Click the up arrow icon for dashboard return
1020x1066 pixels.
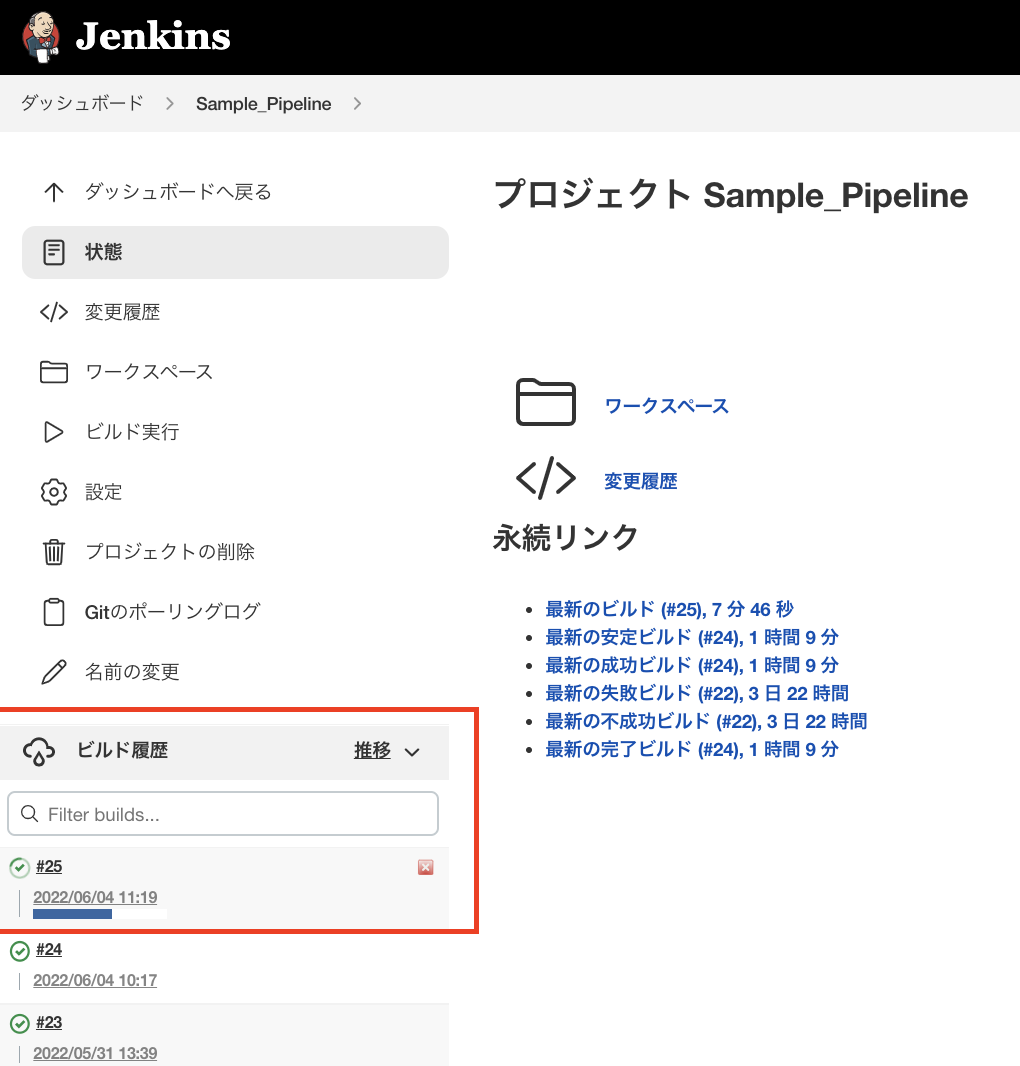(x=54, y=192)
